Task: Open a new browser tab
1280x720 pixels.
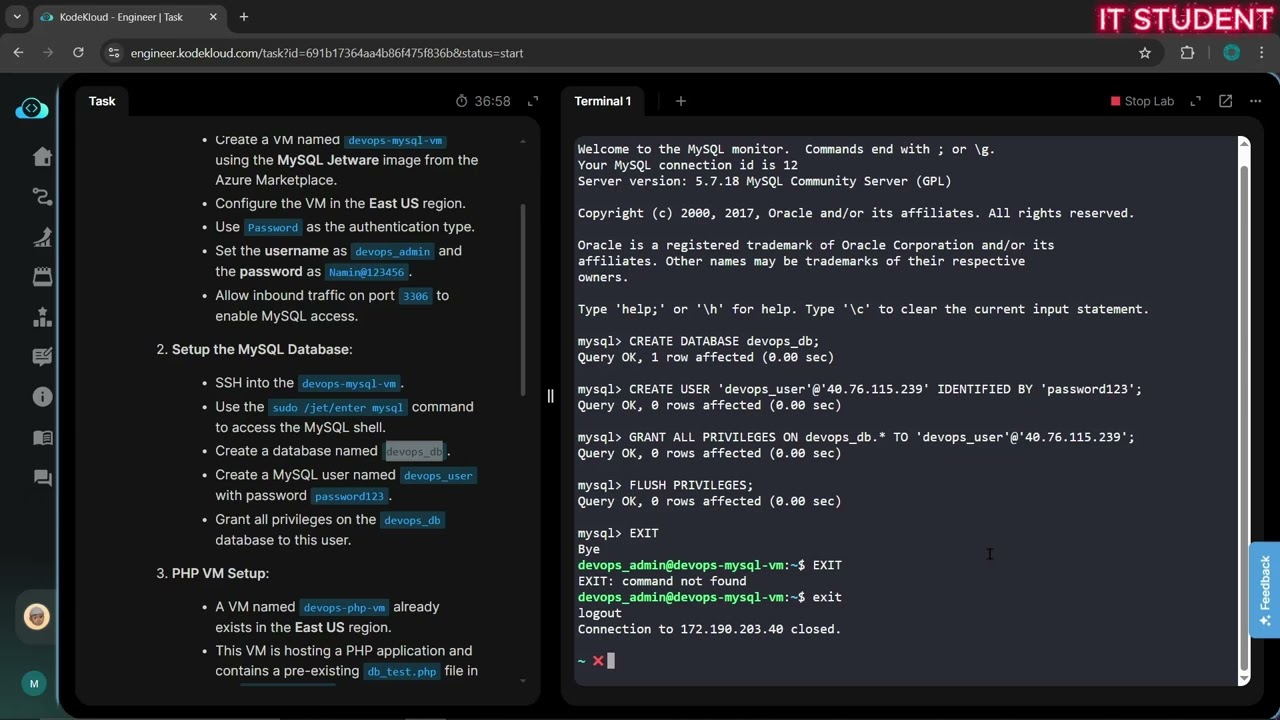Action: coord(244,17)
